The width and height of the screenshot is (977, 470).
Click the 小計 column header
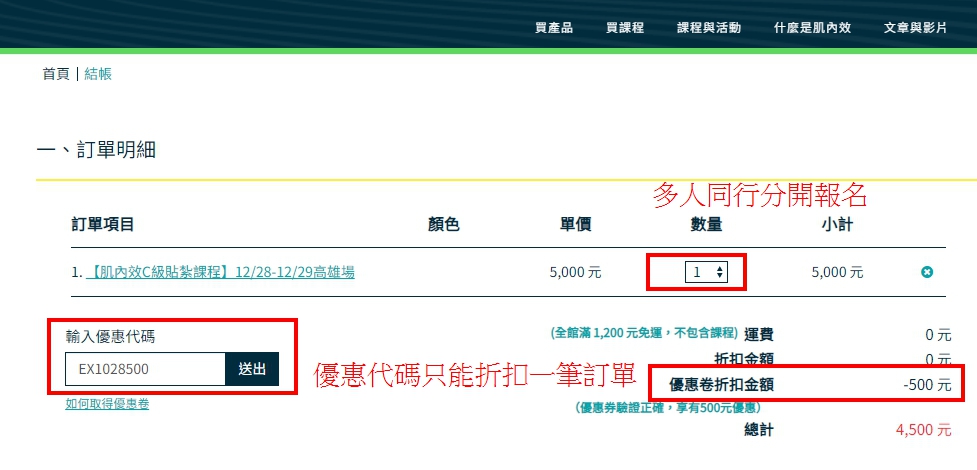(x=836, y=224)
